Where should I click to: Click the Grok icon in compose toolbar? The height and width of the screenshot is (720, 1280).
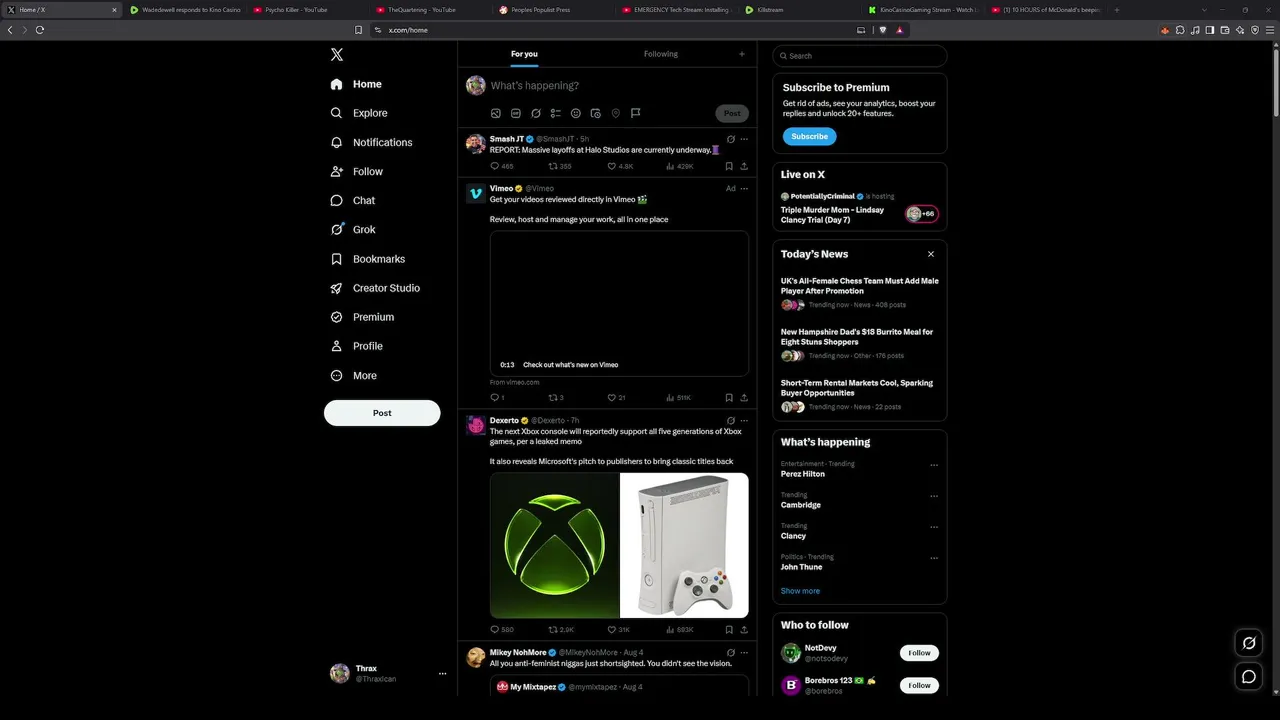tap(536, 113)
